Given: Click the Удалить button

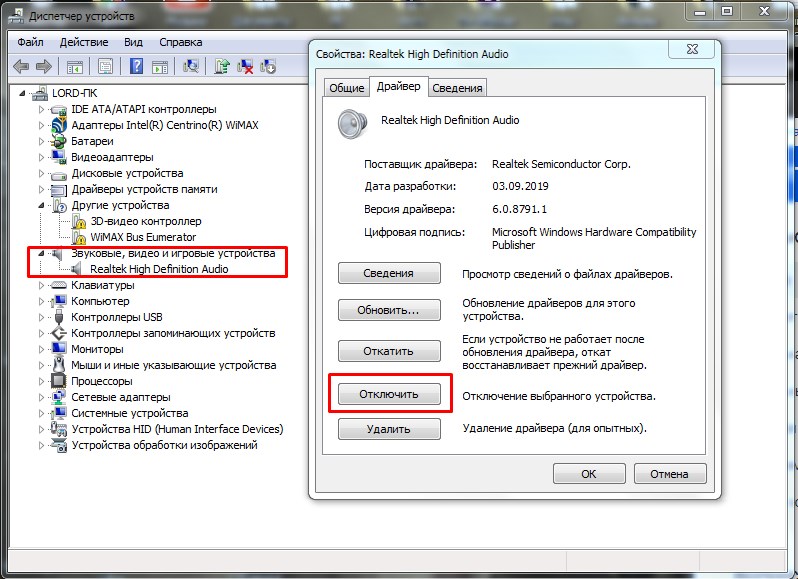Looking at the screenshot, I should coord(389,429).
